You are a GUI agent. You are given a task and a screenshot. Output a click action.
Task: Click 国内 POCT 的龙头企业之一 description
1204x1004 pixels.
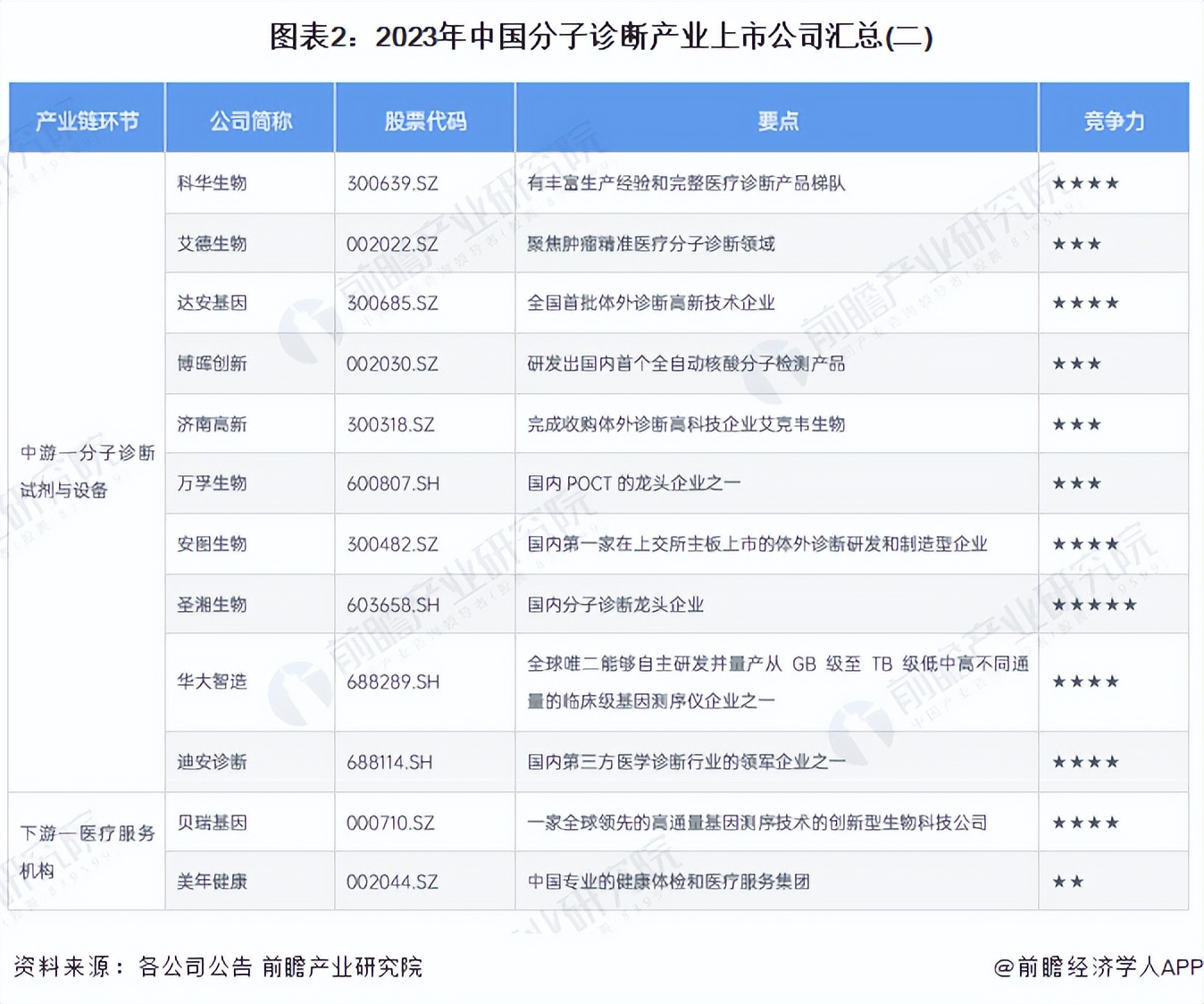pos(633,483)
